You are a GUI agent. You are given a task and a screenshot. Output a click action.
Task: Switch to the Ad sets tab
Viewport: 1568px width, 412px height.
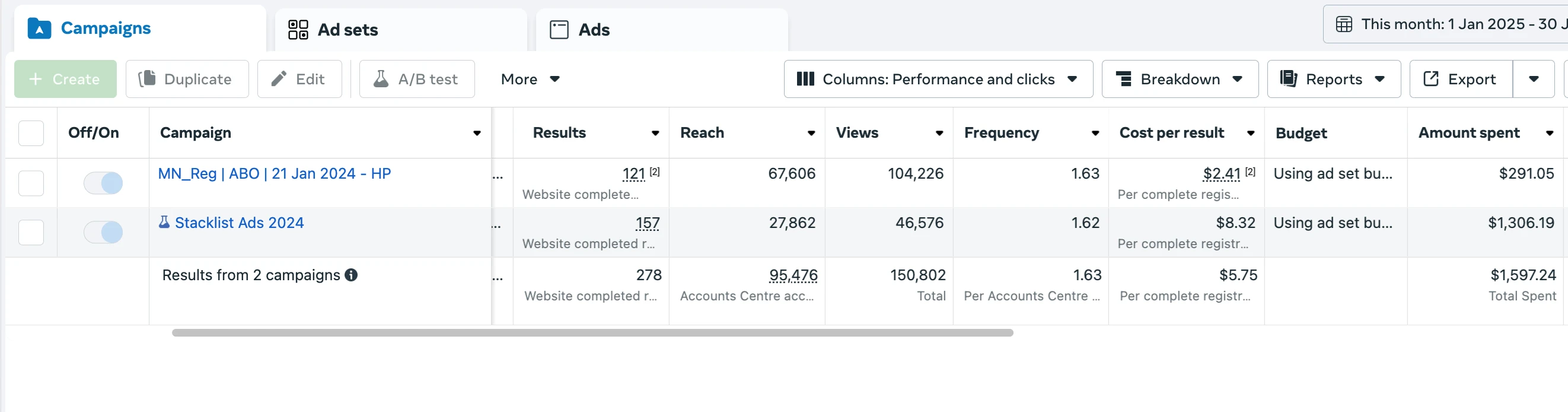[x=347, y=30]
